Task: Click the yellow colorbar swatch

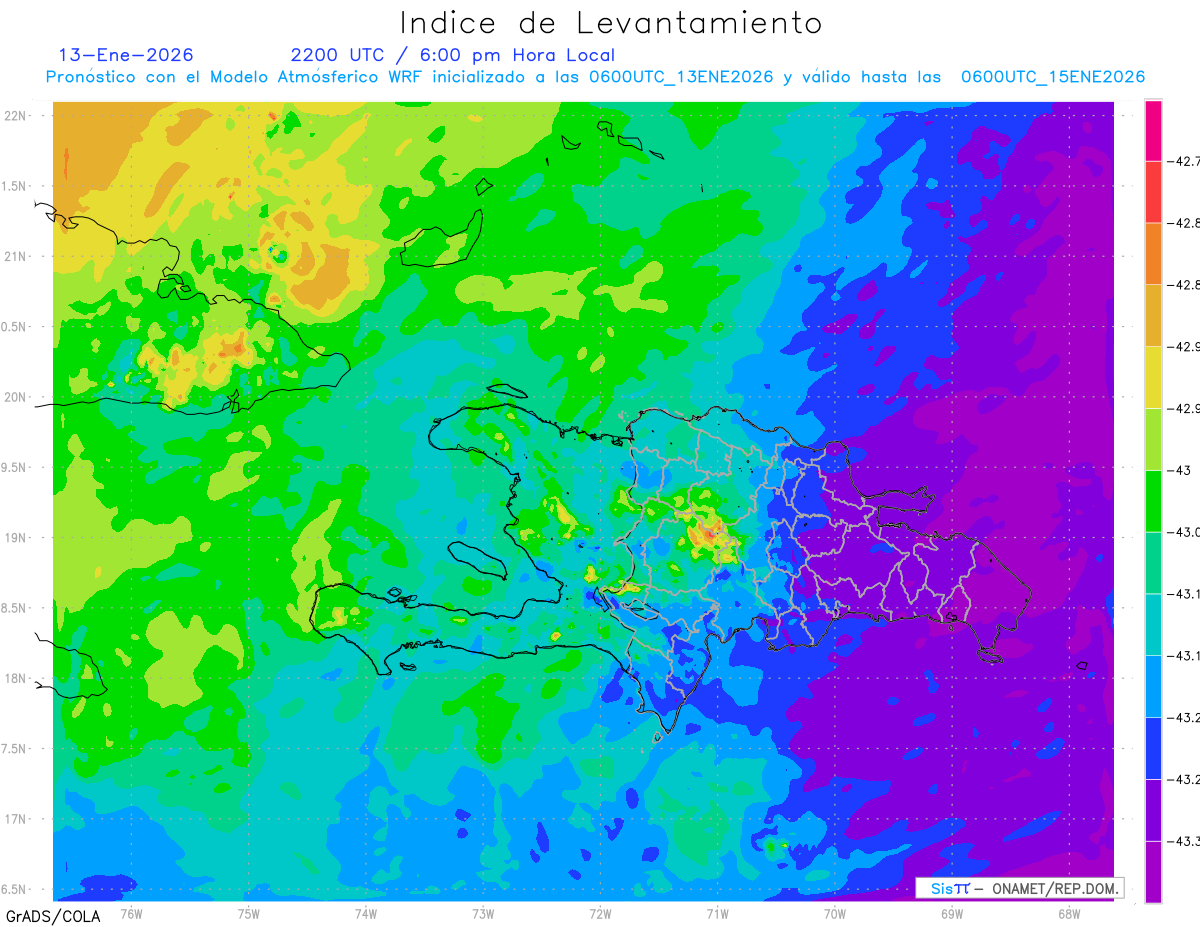Action: (x=1153, y=377)
